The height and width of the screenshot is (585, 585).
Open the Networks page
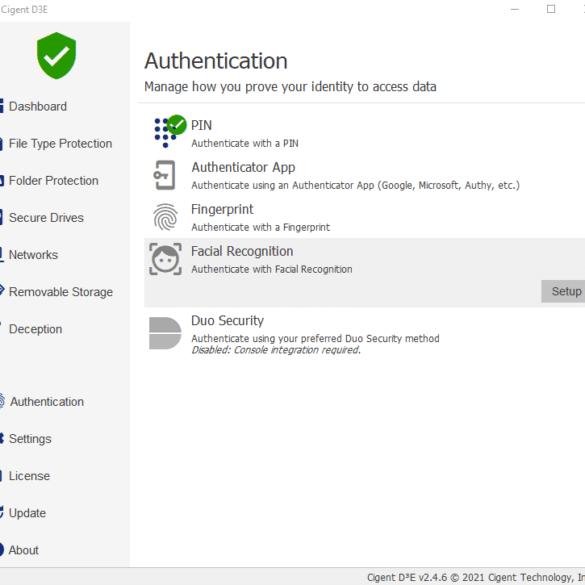click(x=33, y=255)
